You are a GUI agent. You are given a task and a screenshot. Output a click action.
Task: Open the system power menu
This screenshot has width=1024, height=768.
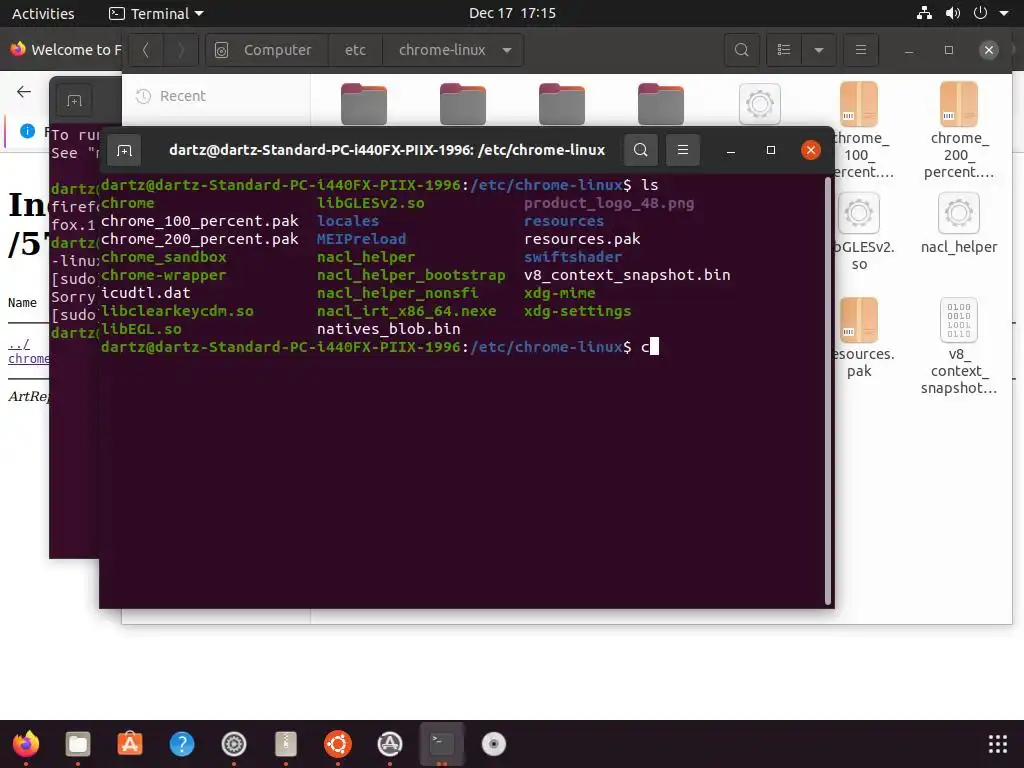point(980,13)
